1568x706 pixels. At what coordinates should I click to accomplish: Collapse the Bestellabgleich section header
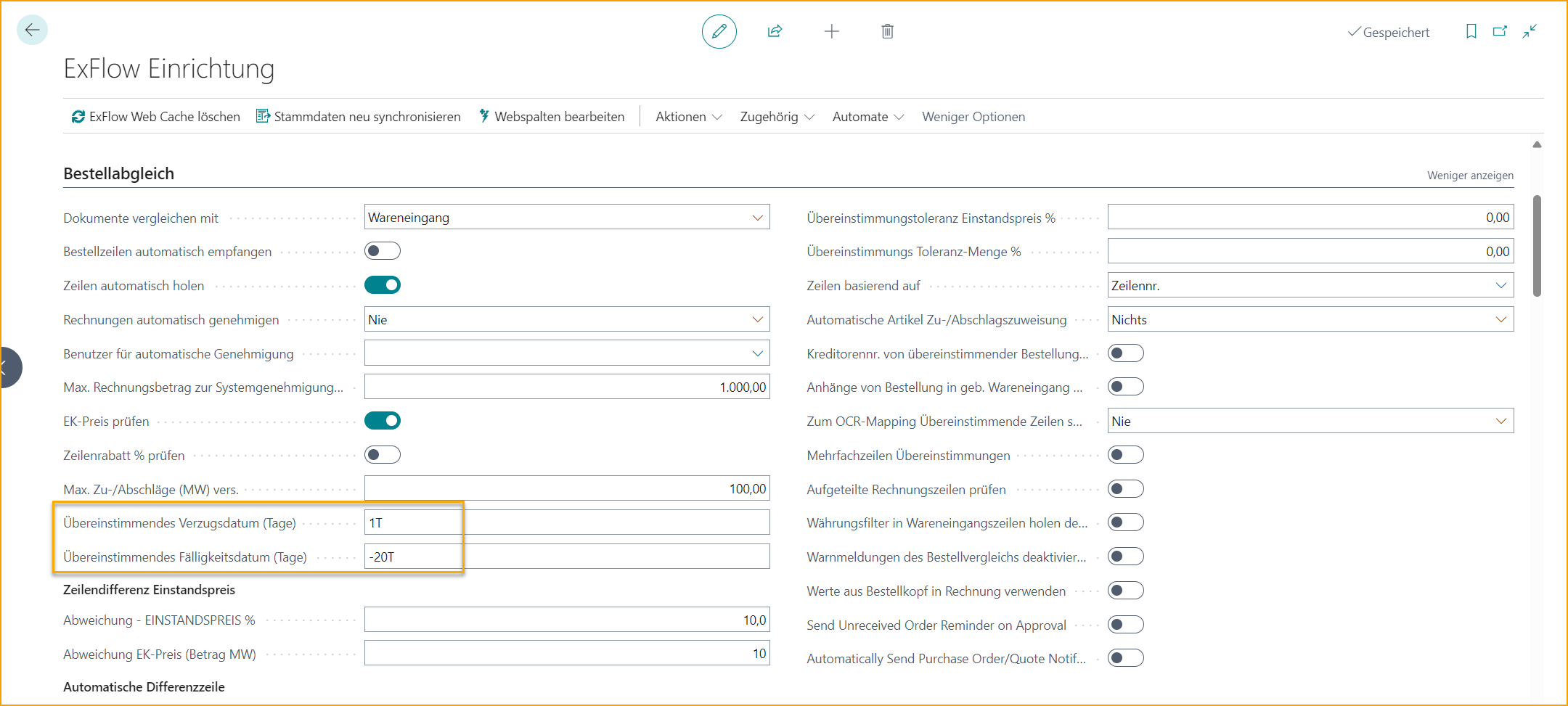pos(118,174)
